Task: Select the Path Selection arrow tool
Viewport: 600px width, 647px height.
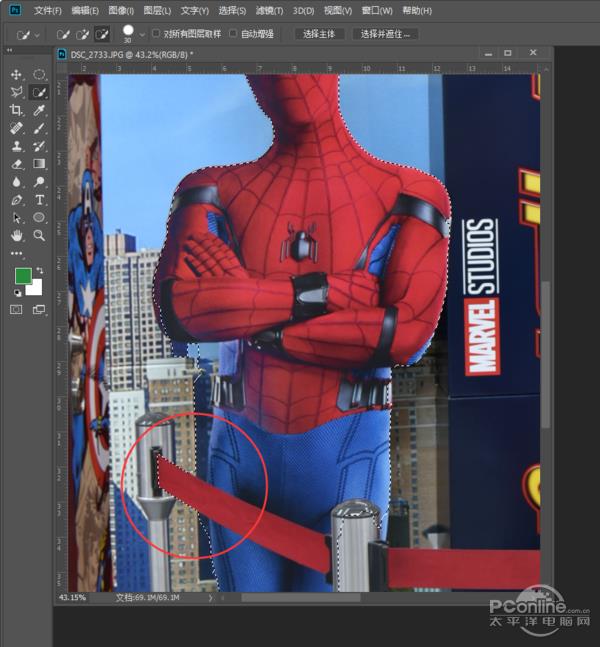Action: point(16,218)
